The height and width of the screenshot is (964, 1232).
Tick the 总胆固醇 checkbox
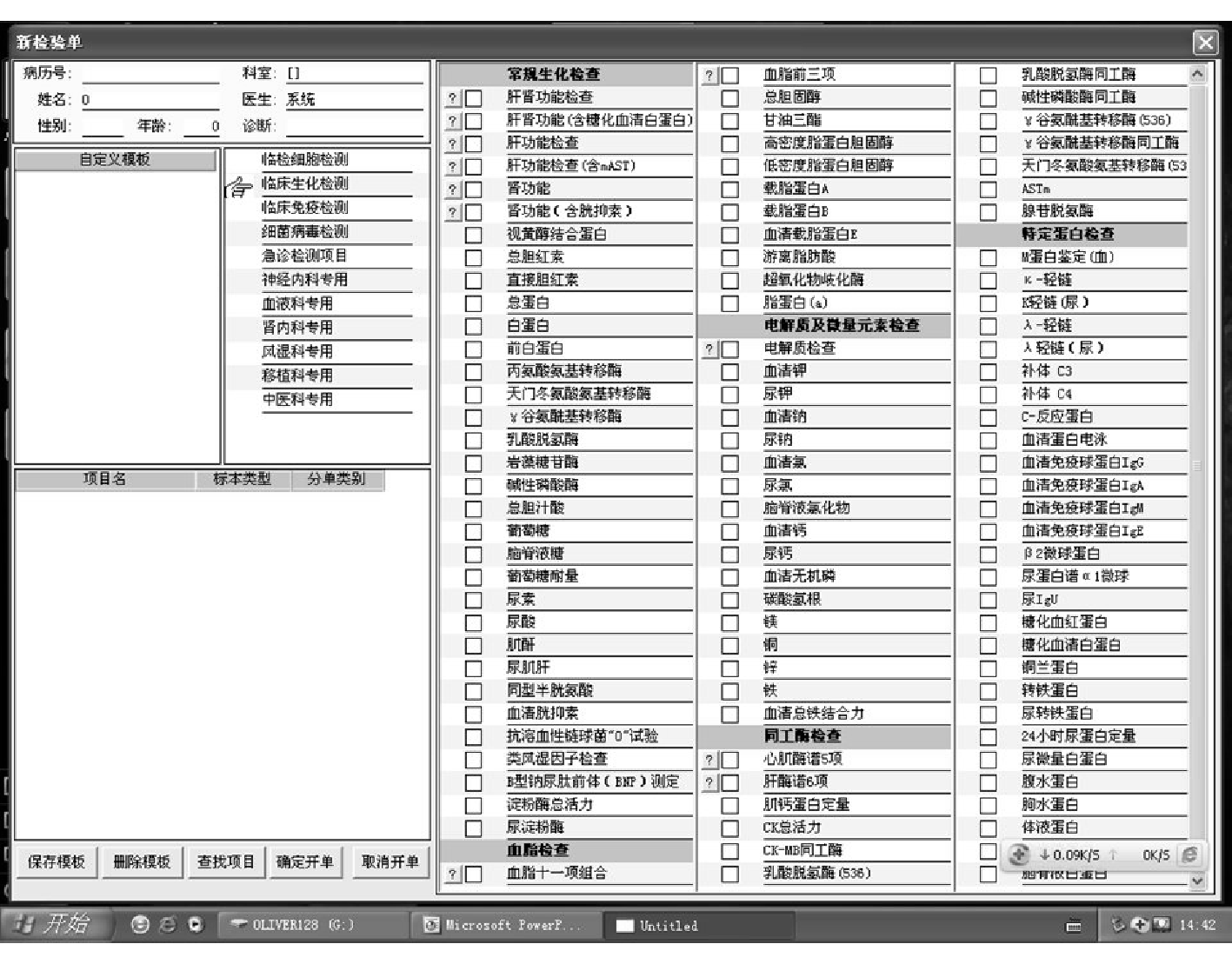(x=730, y=98)
